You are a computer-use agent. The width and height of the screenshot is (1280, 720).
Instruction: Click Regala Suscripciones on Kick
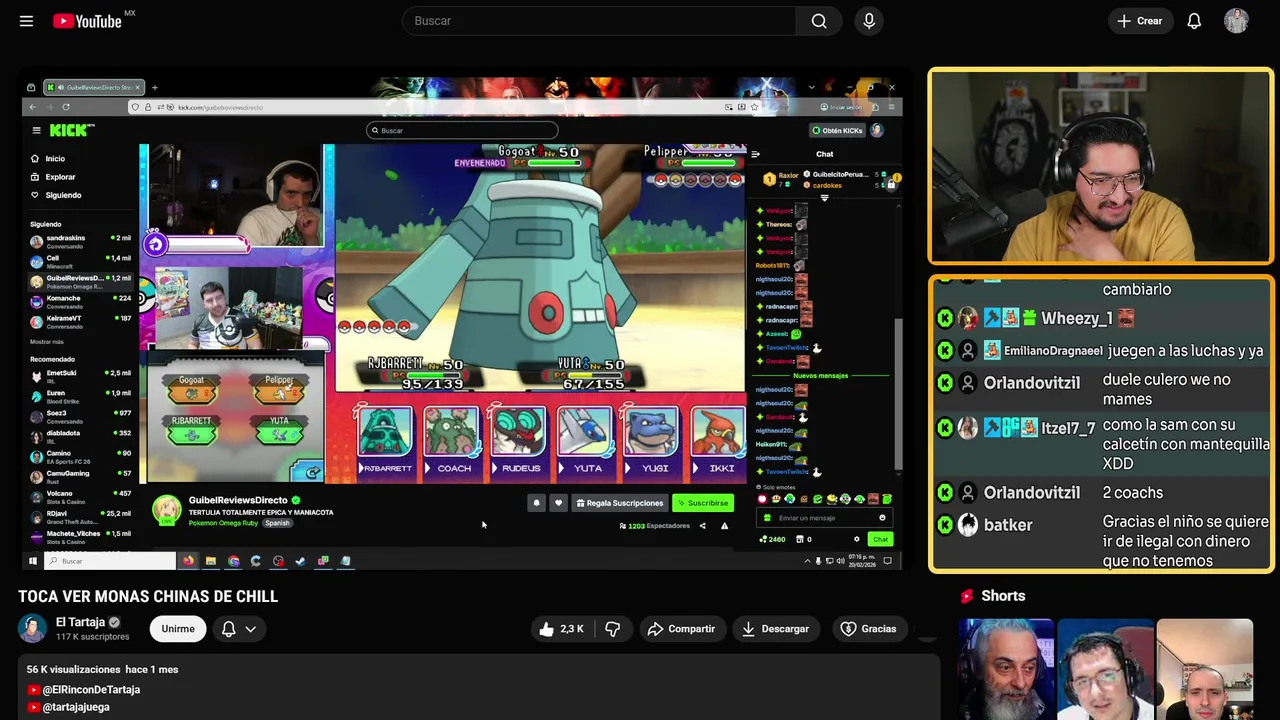(619, 503)
